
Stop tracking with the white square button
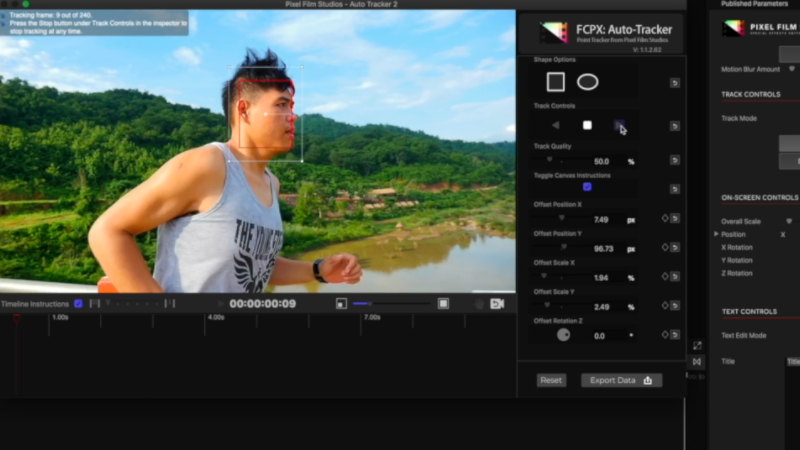pyautogui.click(x=587, y=125)
